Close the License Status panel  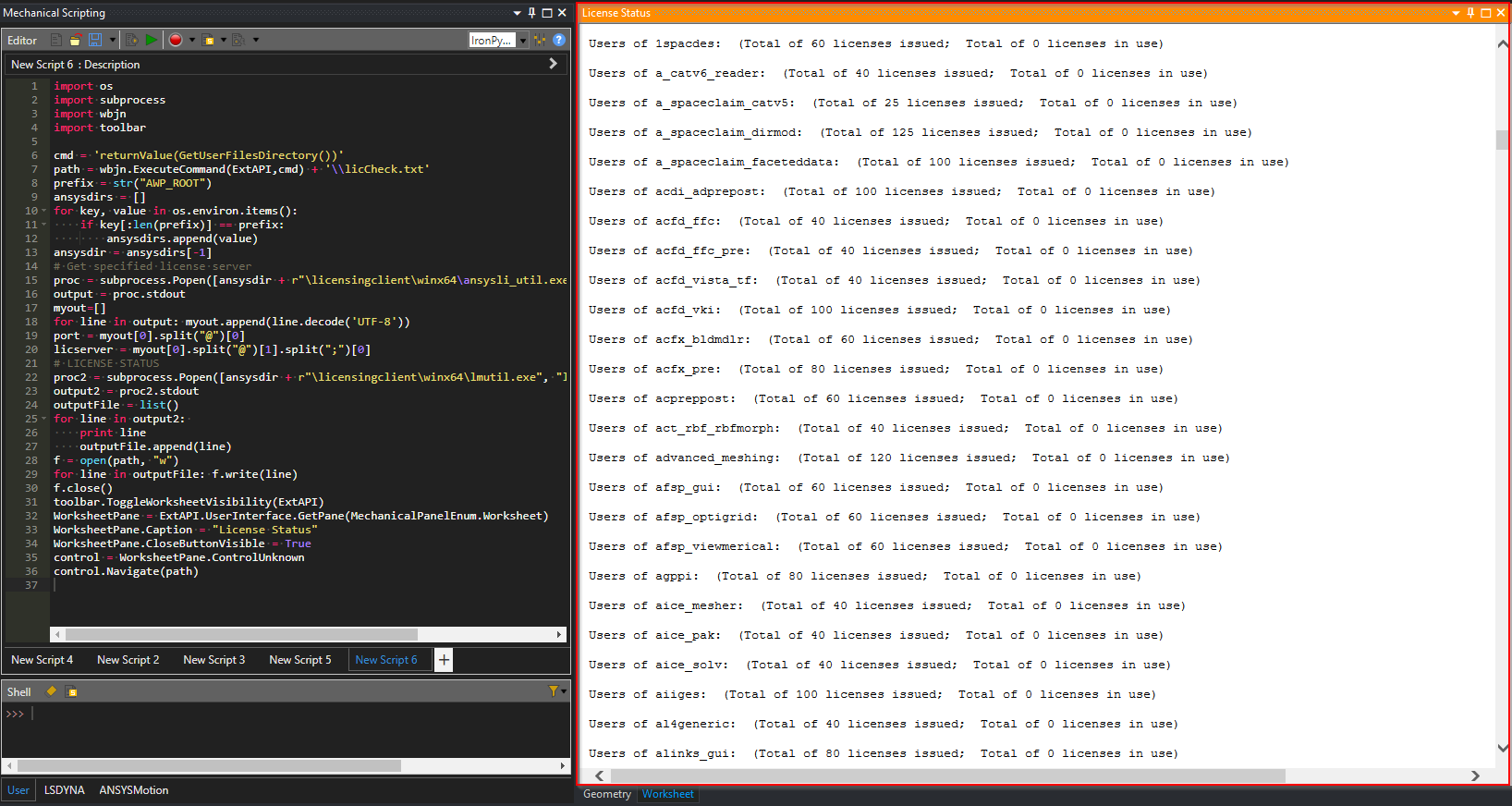1501,13
